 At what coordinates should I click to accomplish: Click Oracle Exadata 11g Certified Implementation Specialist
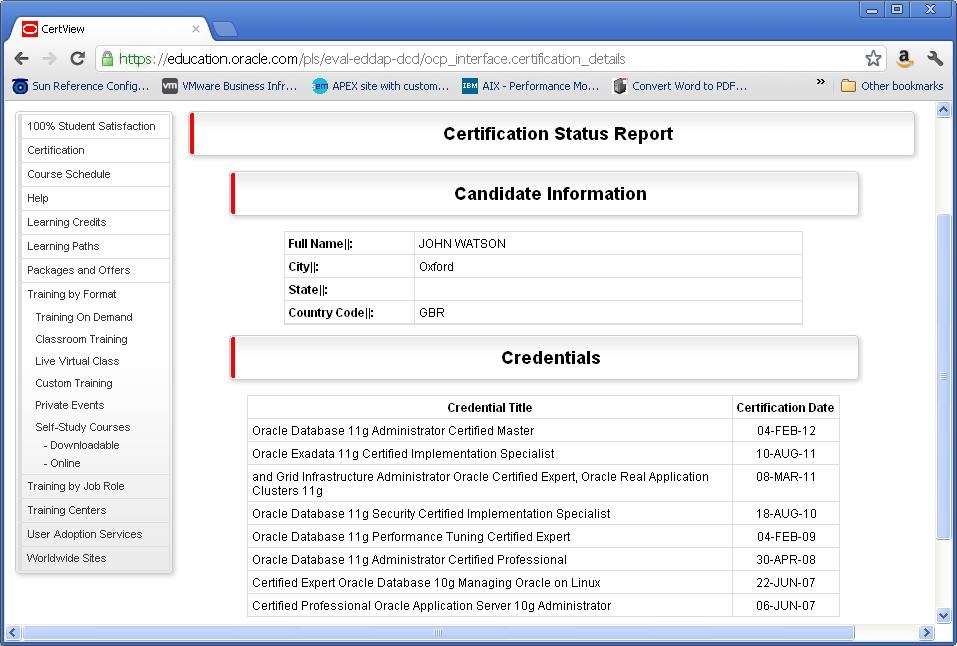[x=403, y=454]
